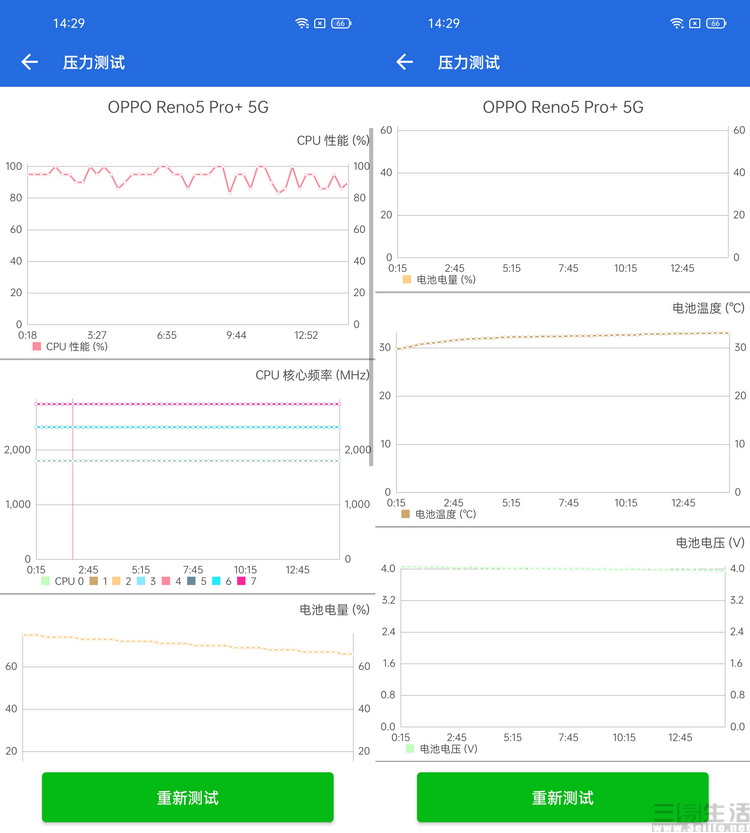Toggle the CPU 0 legend swatch

[45, 581]
